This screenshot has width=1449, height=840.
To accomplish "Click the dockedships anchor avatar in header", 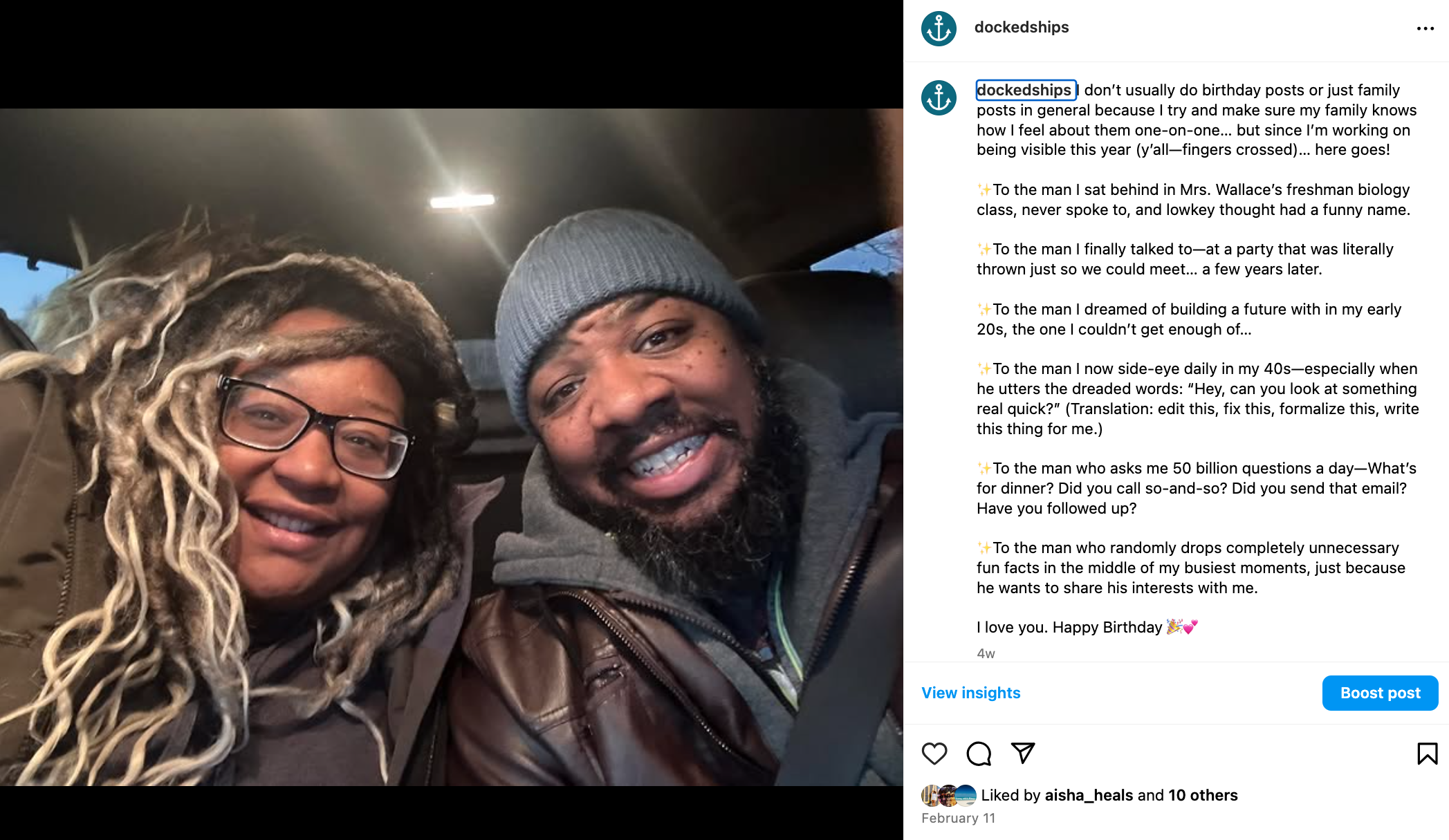I will point(939,28).
